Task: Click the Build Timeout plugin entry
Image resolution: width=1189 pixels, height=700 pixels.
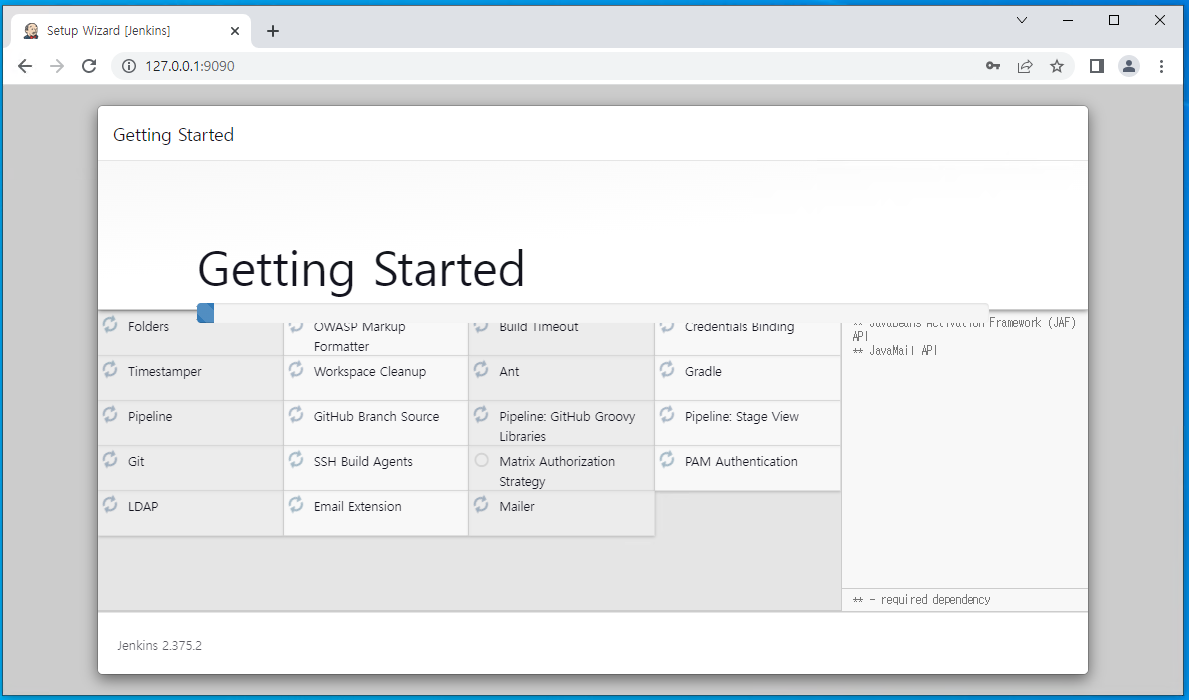Action: pos(561,333)
